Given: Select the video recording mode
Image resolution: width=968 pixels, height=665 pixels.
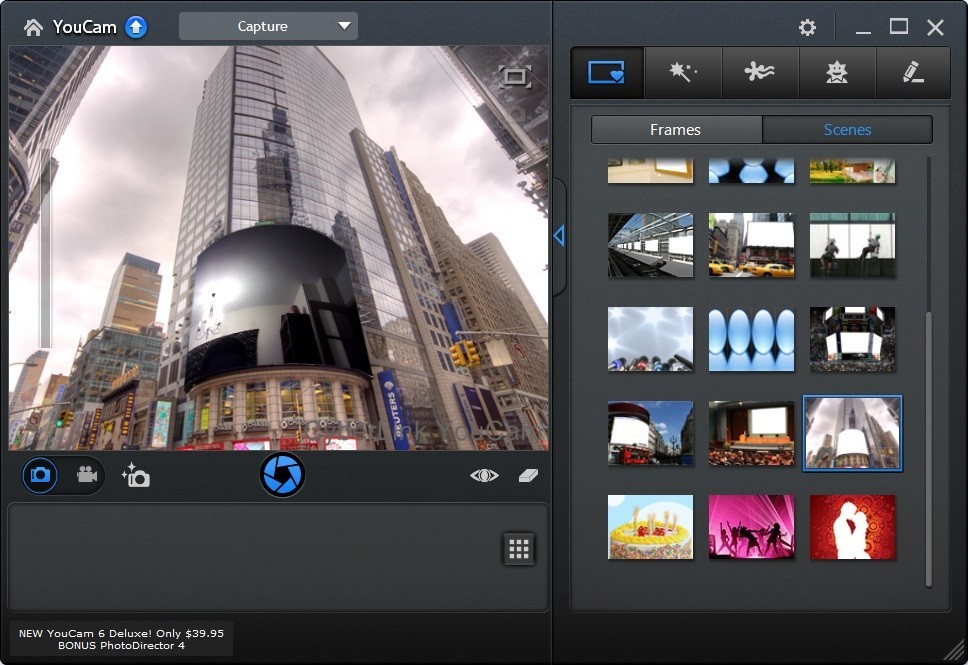Looking at the screenshot, I should (x=86, y=475).
